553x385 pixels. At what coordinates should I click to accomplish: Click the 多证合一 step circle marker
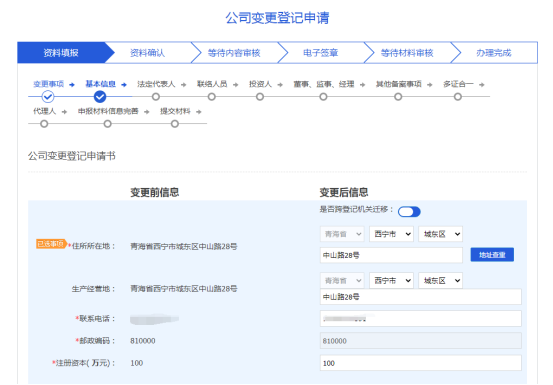458,97
